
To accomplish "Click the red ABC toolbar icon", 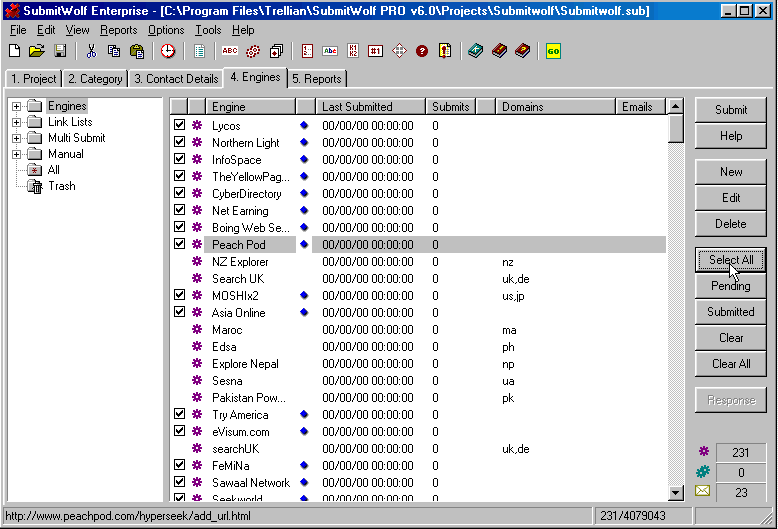I will click(x=230, y=51).
